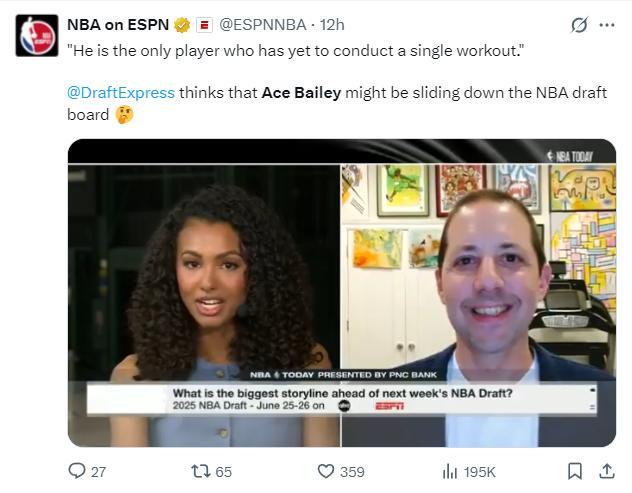The width and height of the screenshot is (632, 493).
Task: Click the ESPN affiliate badge beside the checkmark
Action: (x=203, y=25)
